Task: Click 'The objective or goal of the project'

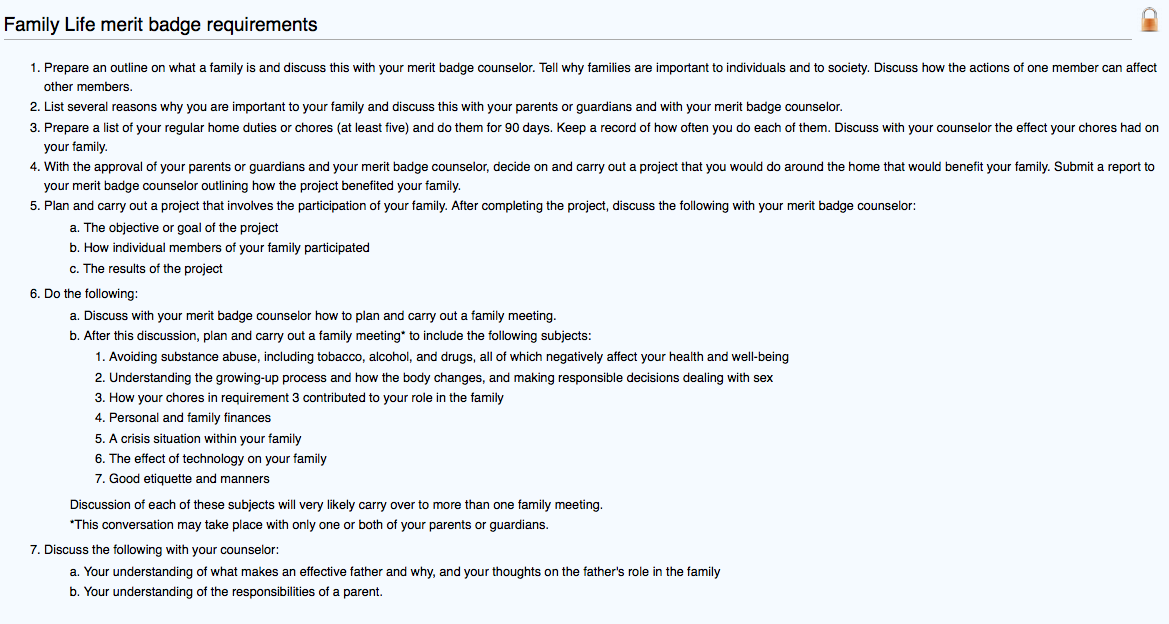Action: 181,228
